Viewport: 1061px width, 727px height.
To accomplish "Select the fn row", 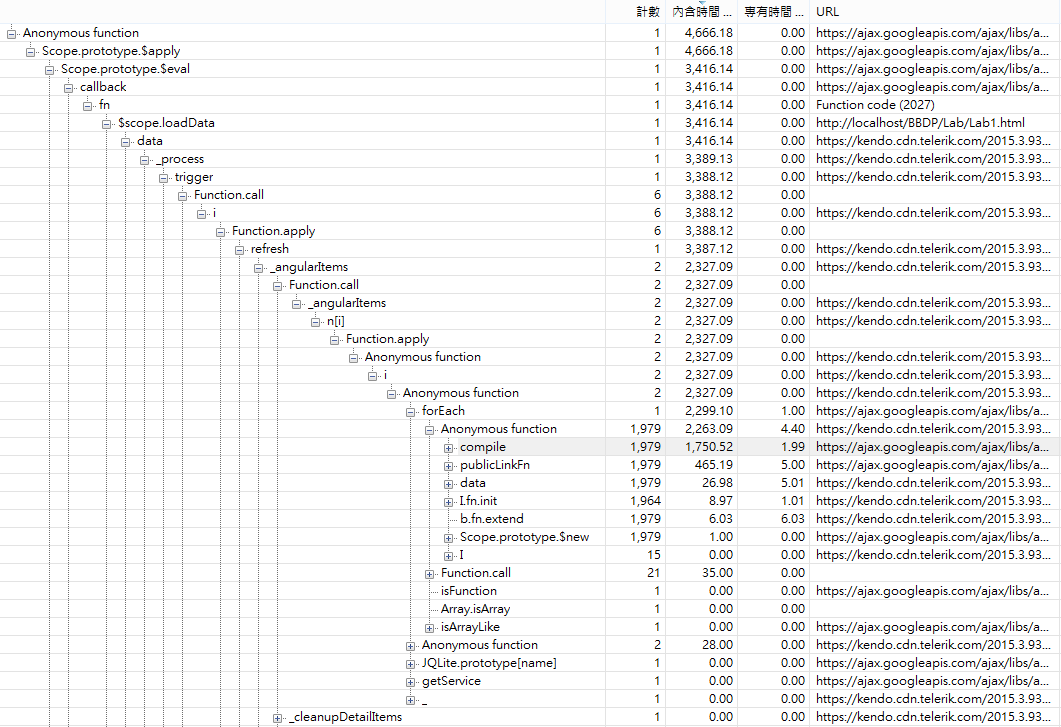I will (530, 105).
